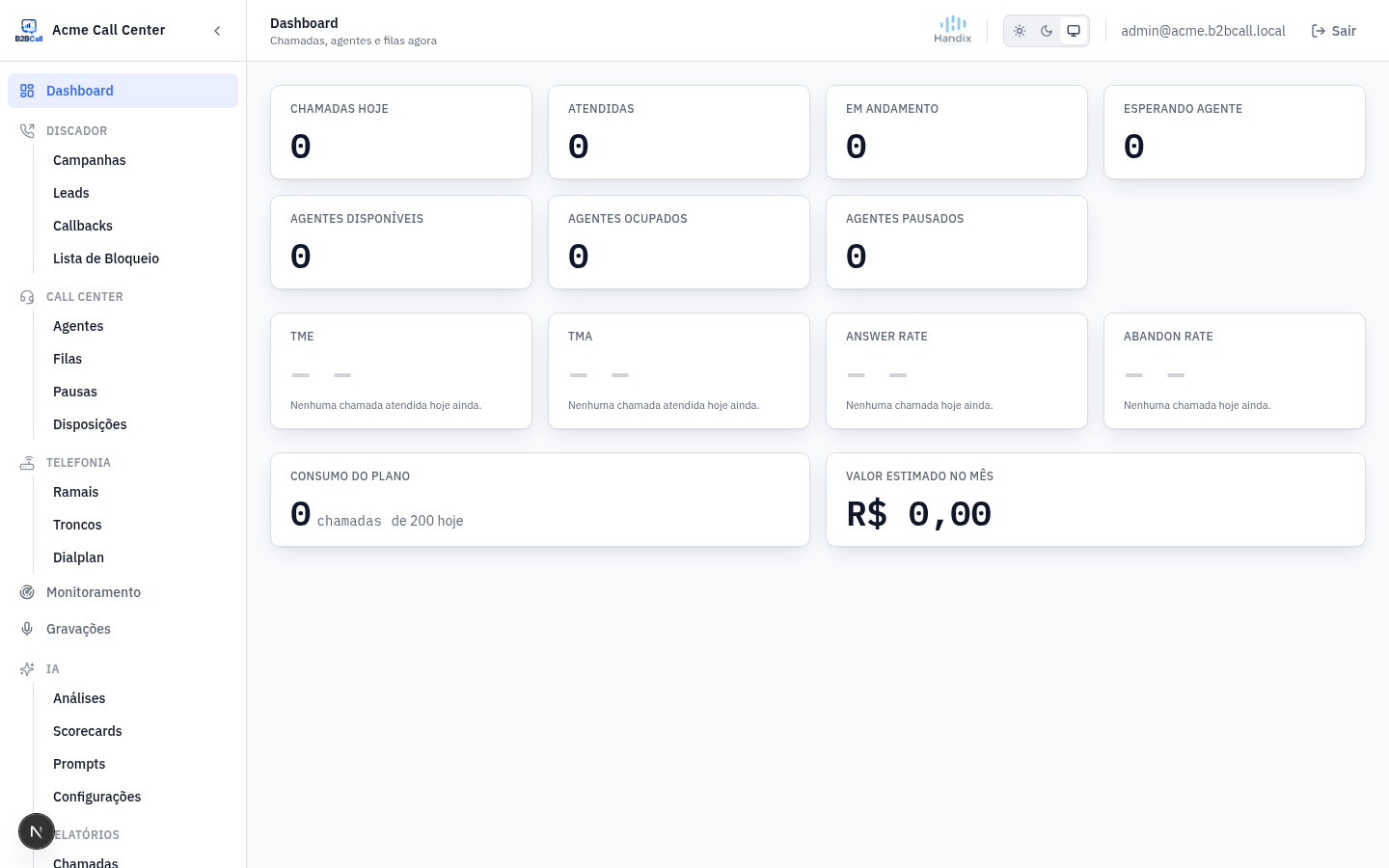
Task: Click the IA sparkle icon
Action: [x=27, y=669]
